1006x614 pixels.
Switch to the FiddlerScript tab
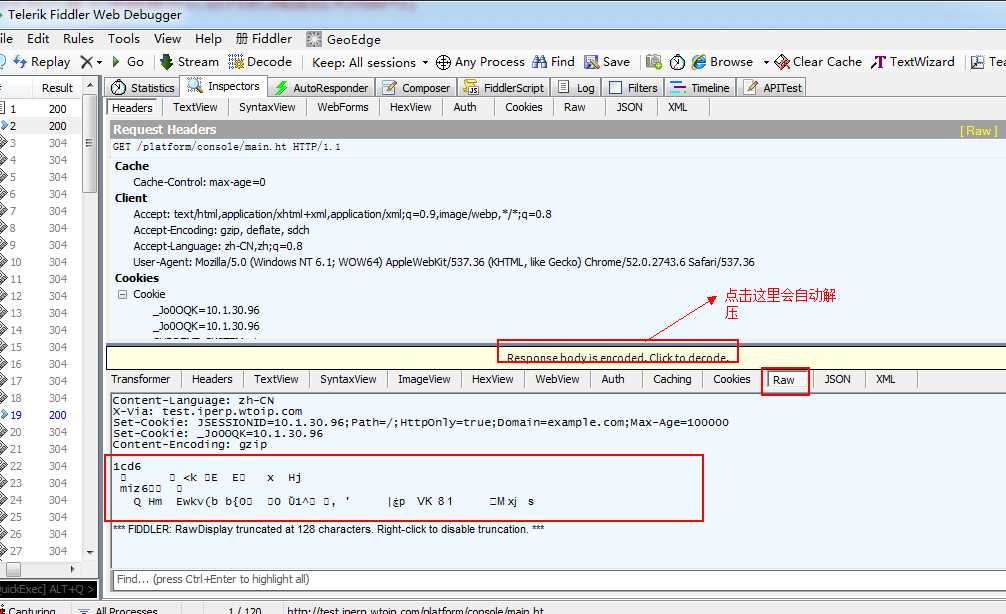click(x=504, y=87)
